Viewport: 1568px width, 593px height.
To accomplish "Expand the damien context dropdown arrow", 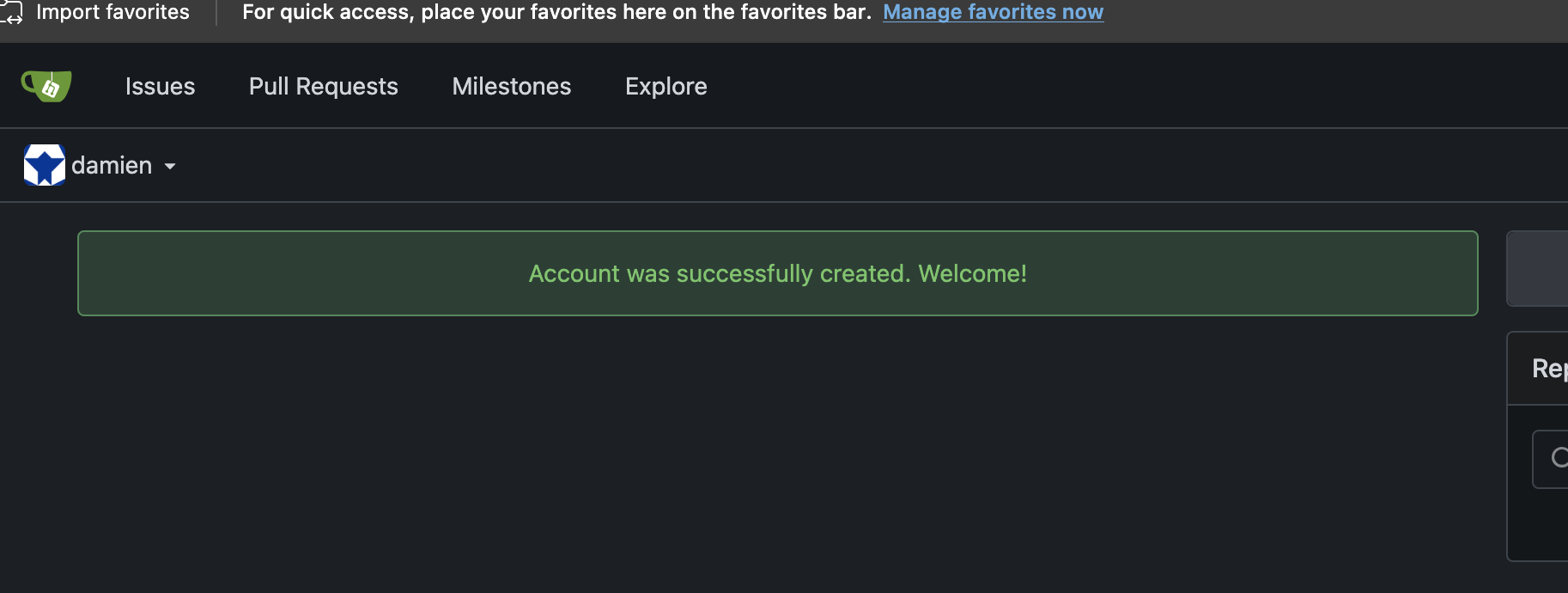I will [170, 166].
